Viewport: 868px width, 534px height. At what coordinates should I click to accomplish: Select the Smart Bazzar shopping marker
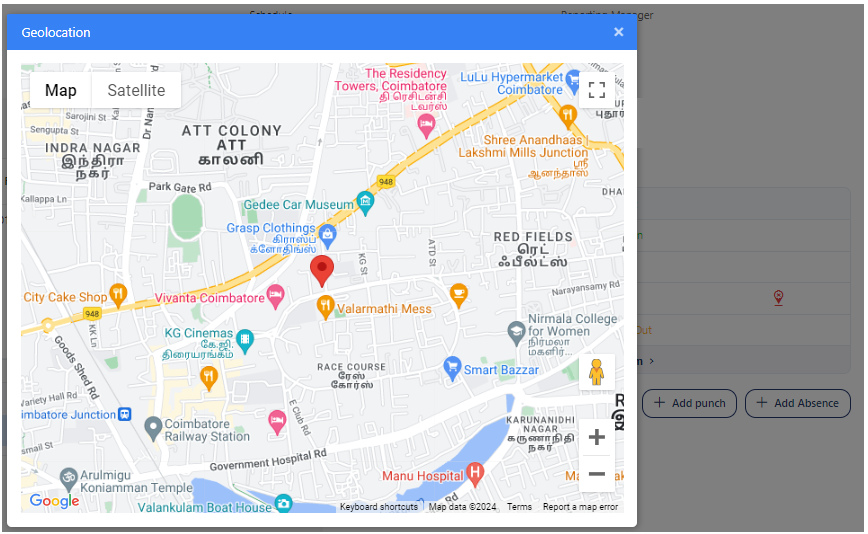click(x=452, y=369)
